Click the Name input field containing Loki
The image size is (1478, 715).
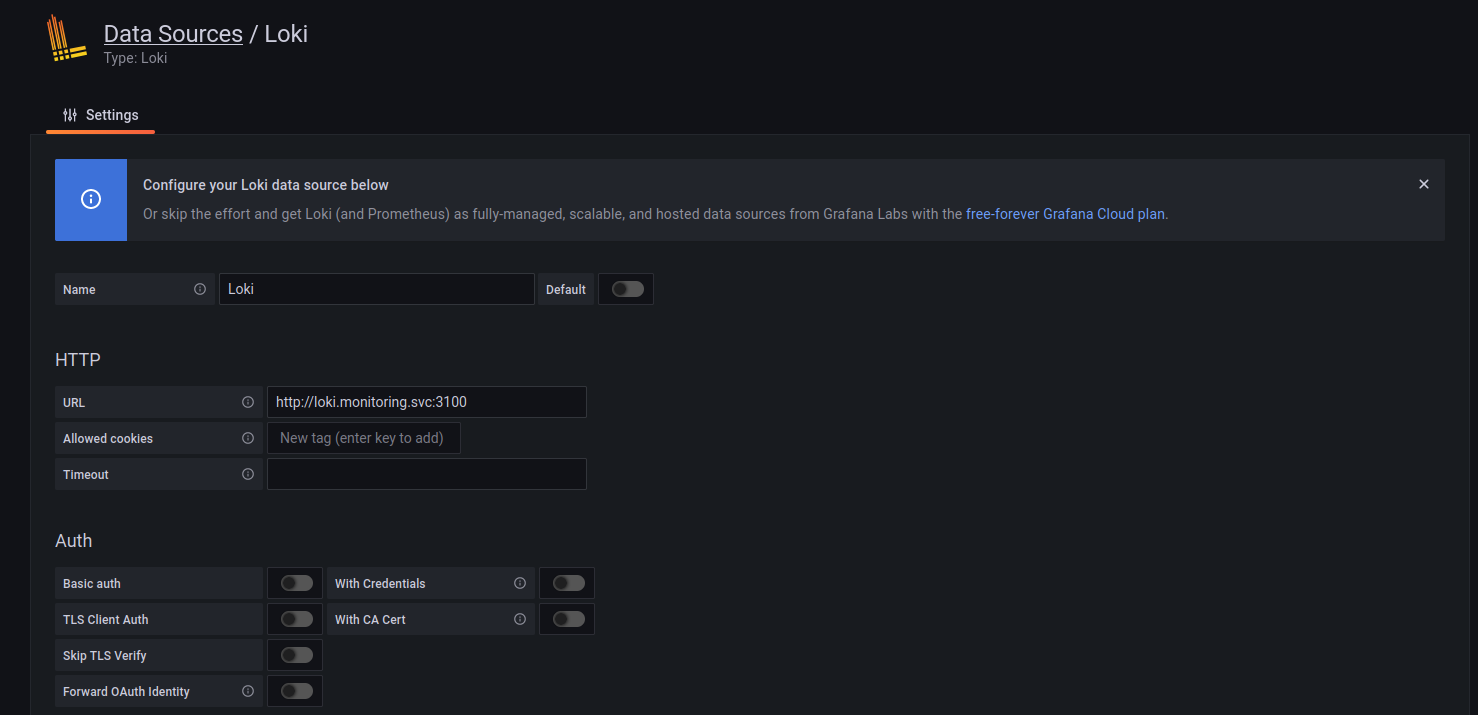pos(376,289)
